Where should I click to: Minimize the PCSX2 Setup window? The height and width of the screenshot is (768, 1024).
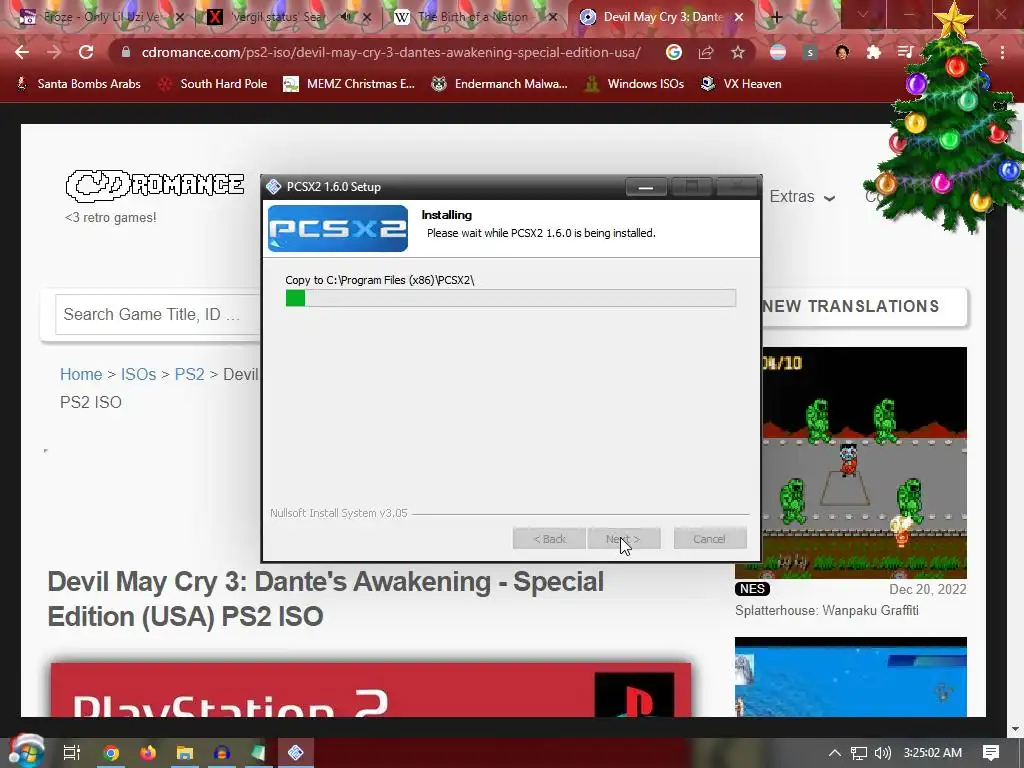646,187
